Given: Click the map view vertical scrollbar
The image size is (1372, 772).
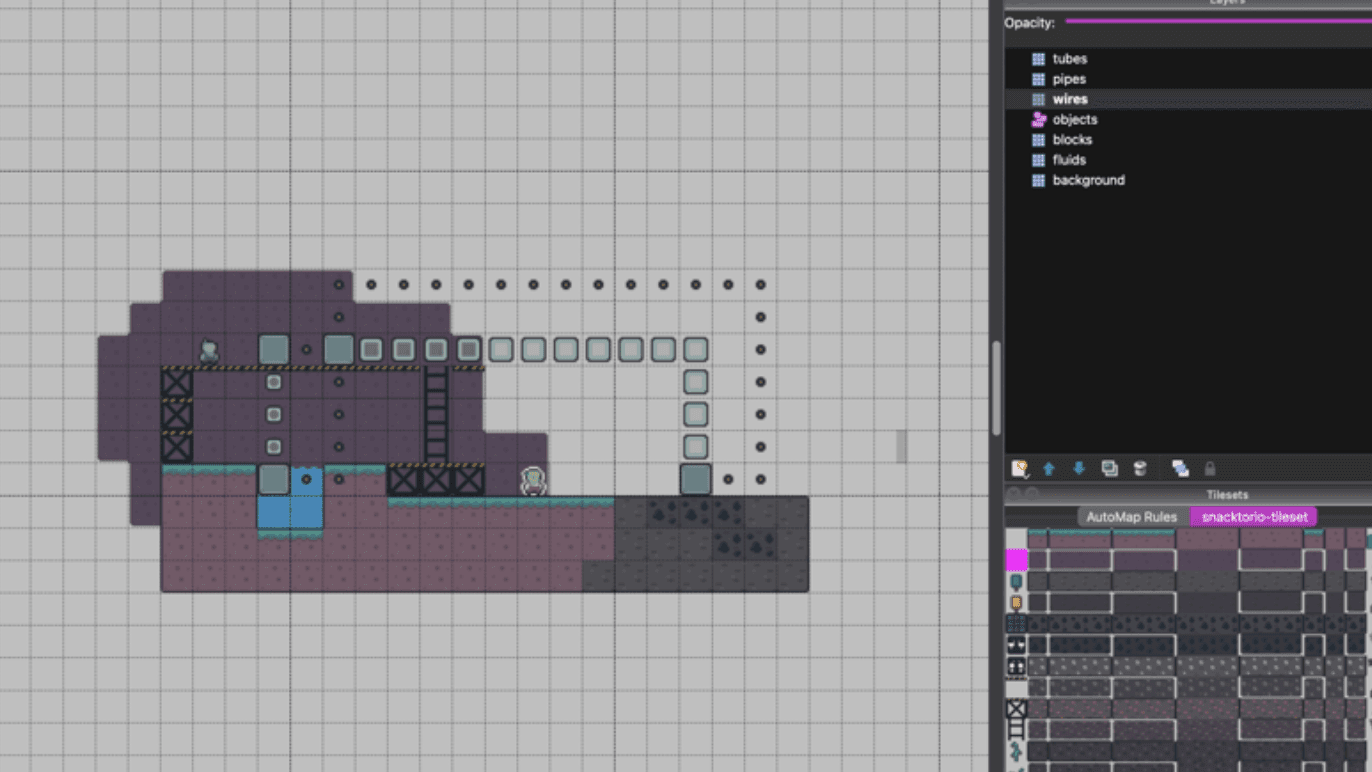Looking at the screenshot, I should [x=996, y=388].
